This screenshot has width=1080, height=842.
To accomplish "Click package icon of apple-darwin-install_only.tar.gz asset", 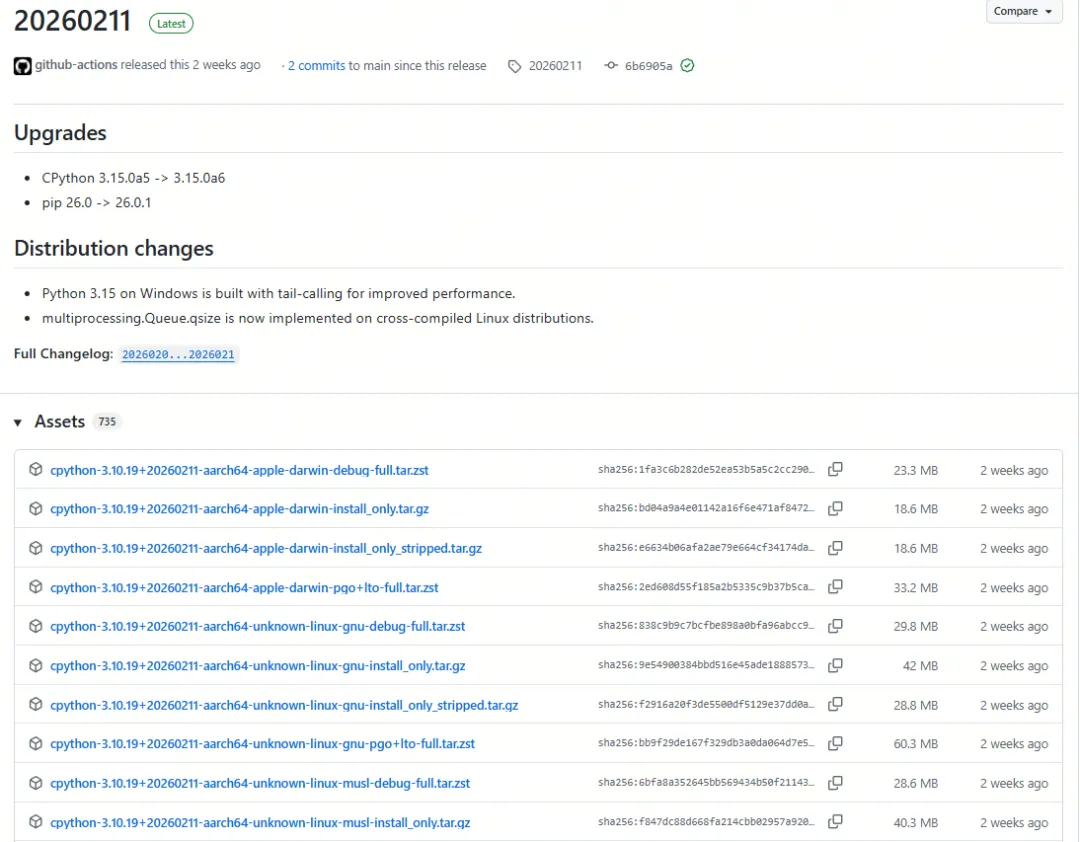I will (x=36, y=509).
